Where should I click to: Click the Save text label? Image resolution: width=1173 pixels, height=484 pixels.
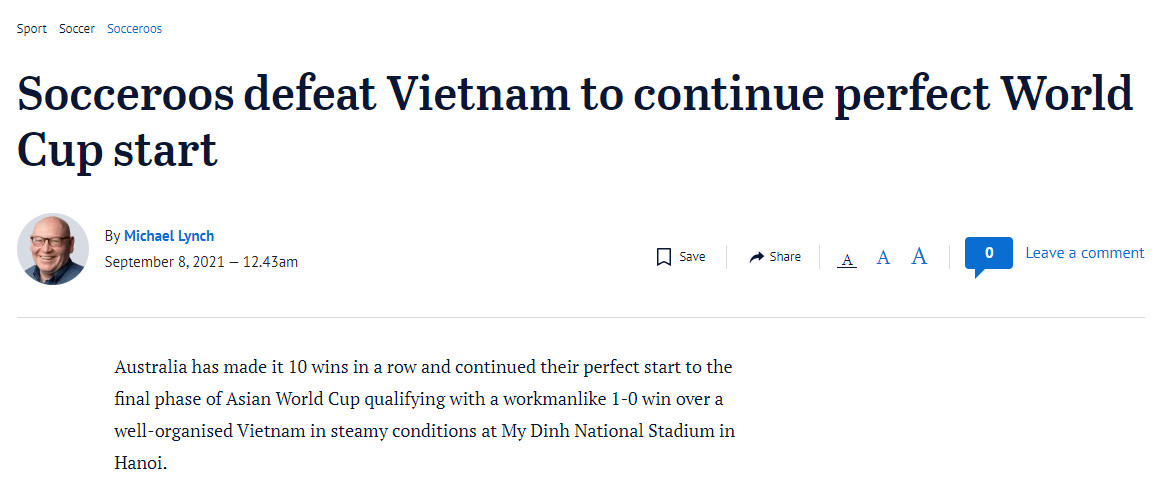pyautogui.click(x=692, y=257)
